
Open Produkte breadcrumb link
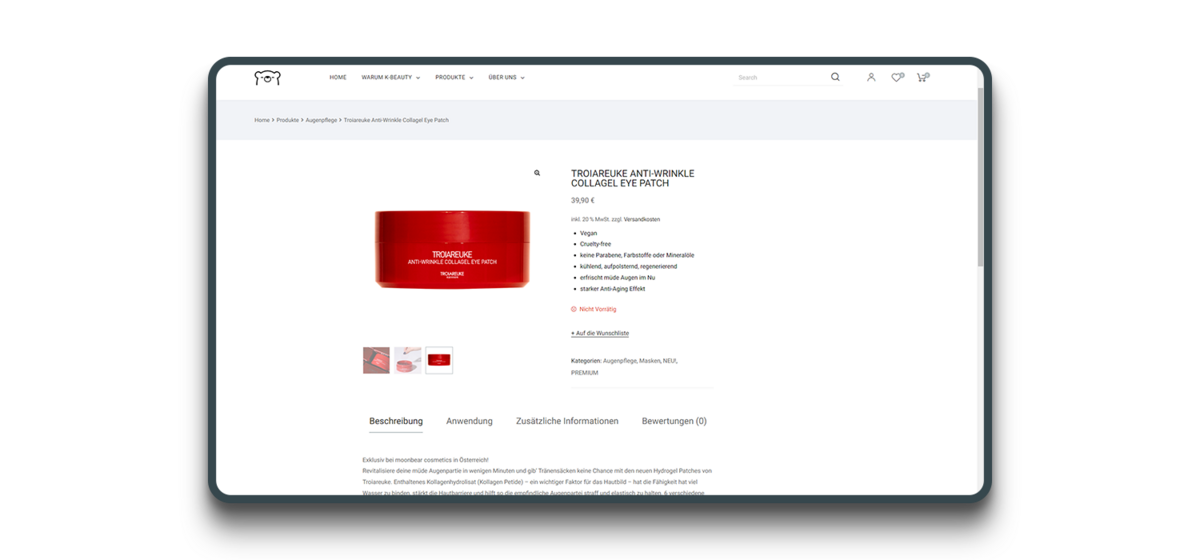pyautogui.click(x=288, y=120)
